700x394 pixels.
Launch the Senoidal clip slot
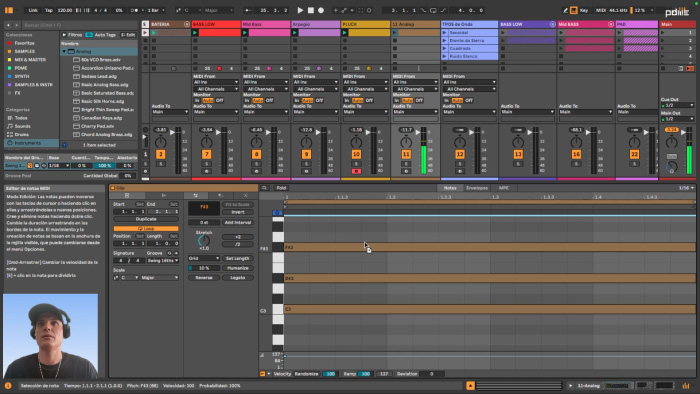click(x=444, y=33)
